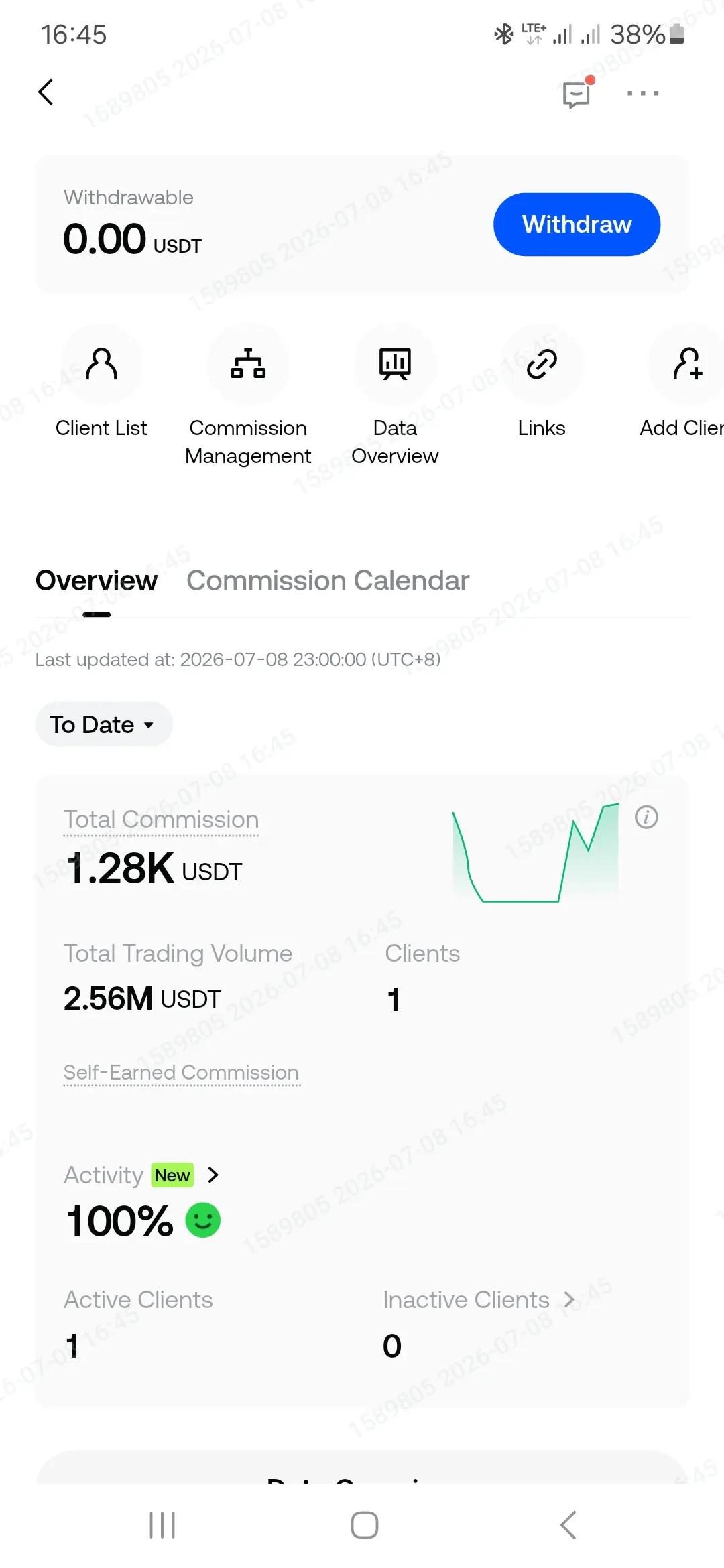Switch to the Commission Calendar tab
Screen dimensions: 724x1568
pos(328,580)
